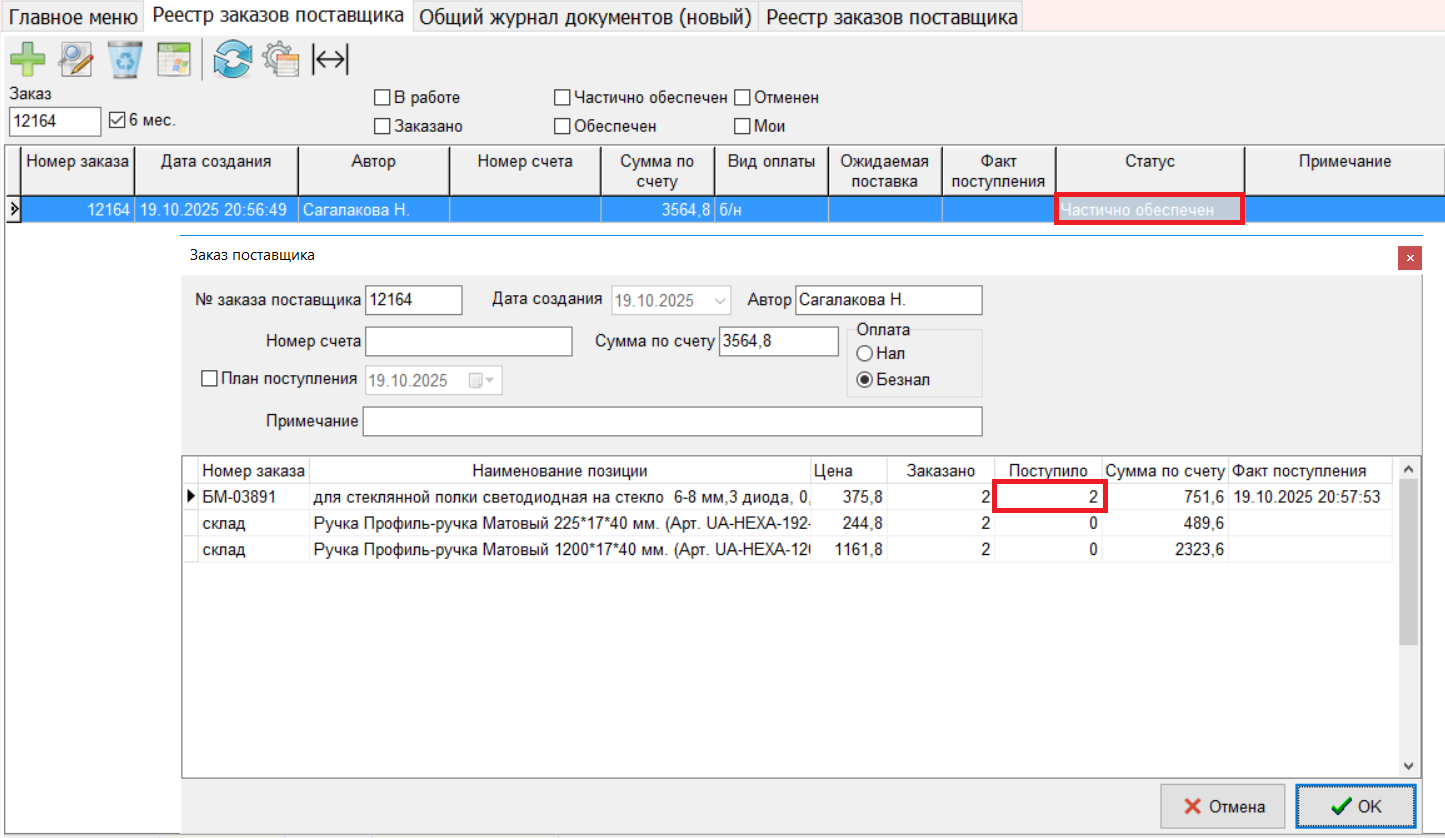
Task: Click the green plus add order icon
Action: coord(28,60)
